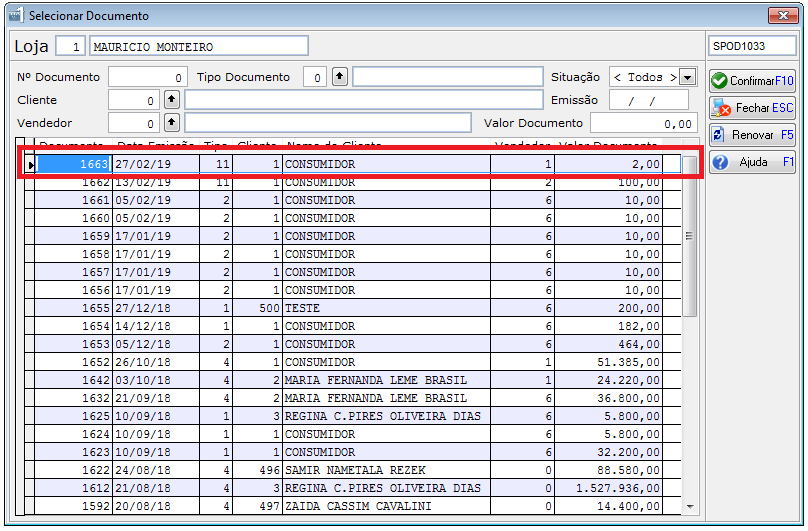The height and width of the screenshot is (531, 808).
Task: Click the Vendedor name field
Action: (328, 123)
